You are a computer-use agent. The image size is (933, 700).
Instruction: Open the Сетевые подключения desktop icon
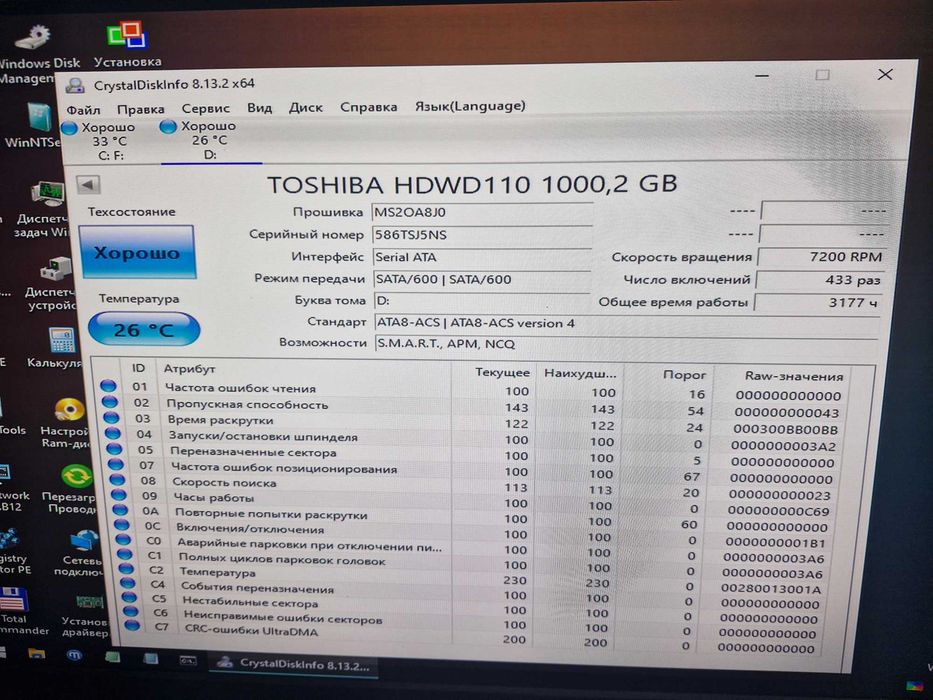click(x=80, y=554)
